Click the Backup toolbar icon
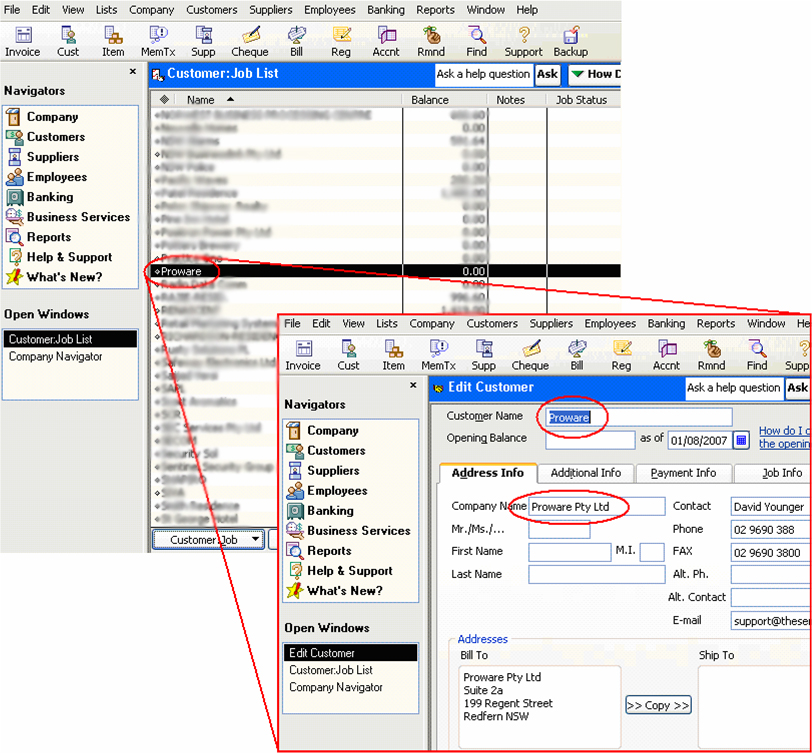This screenshot has width=812, height=753. [570, 41]
